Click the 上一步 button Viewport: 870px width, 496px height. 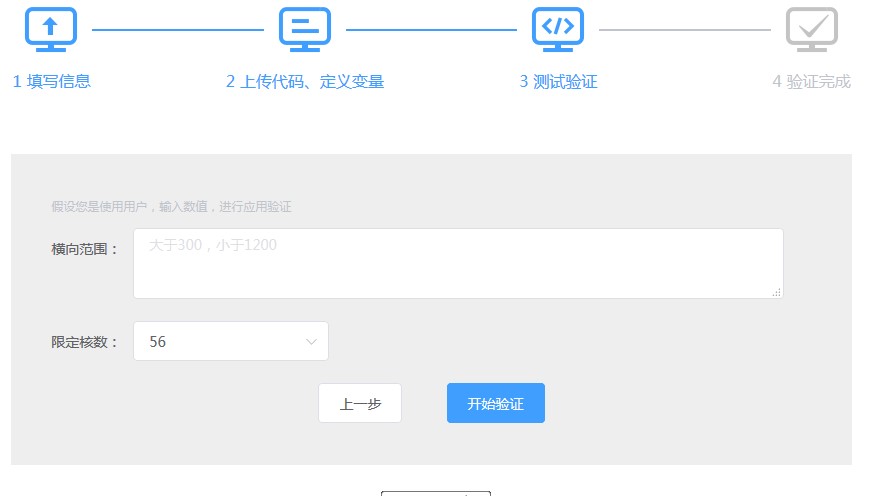(x=360, y=404)
